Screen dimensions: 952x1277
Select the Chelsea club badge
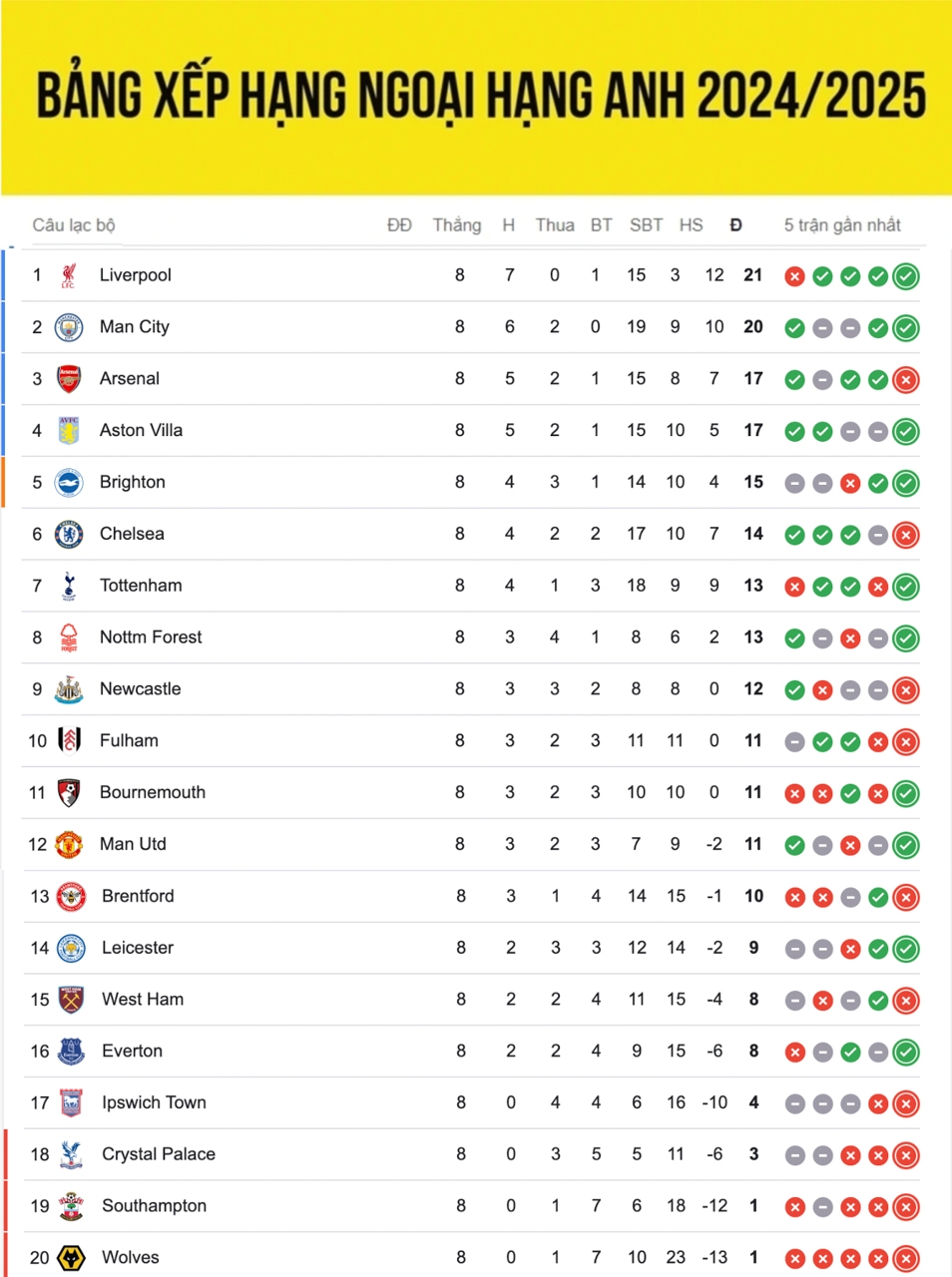(x=69, y=534)
